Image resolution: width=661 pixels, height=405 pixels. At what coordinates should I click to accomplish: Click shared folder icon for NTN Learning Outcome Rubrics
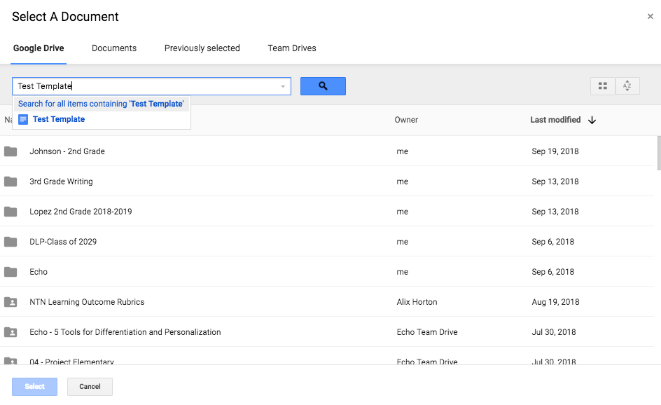[11, 302]
